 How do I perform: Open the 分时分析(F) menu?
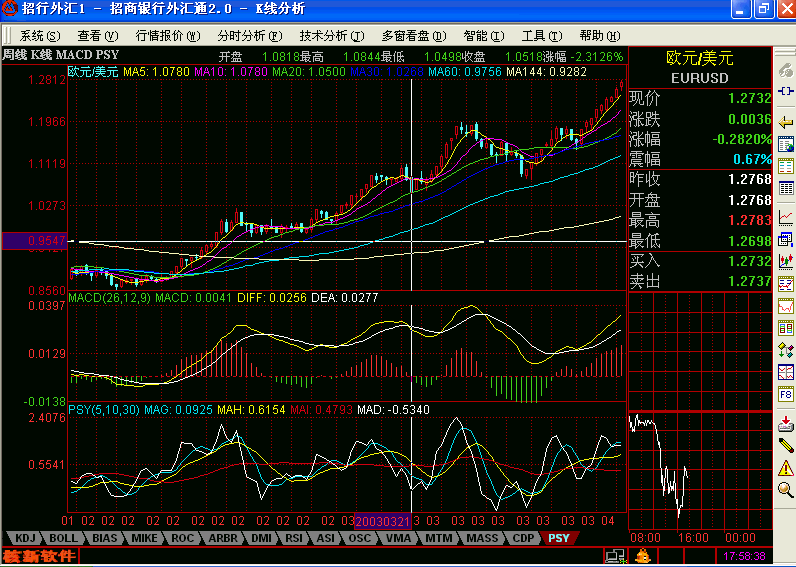[x=250, y=36]
